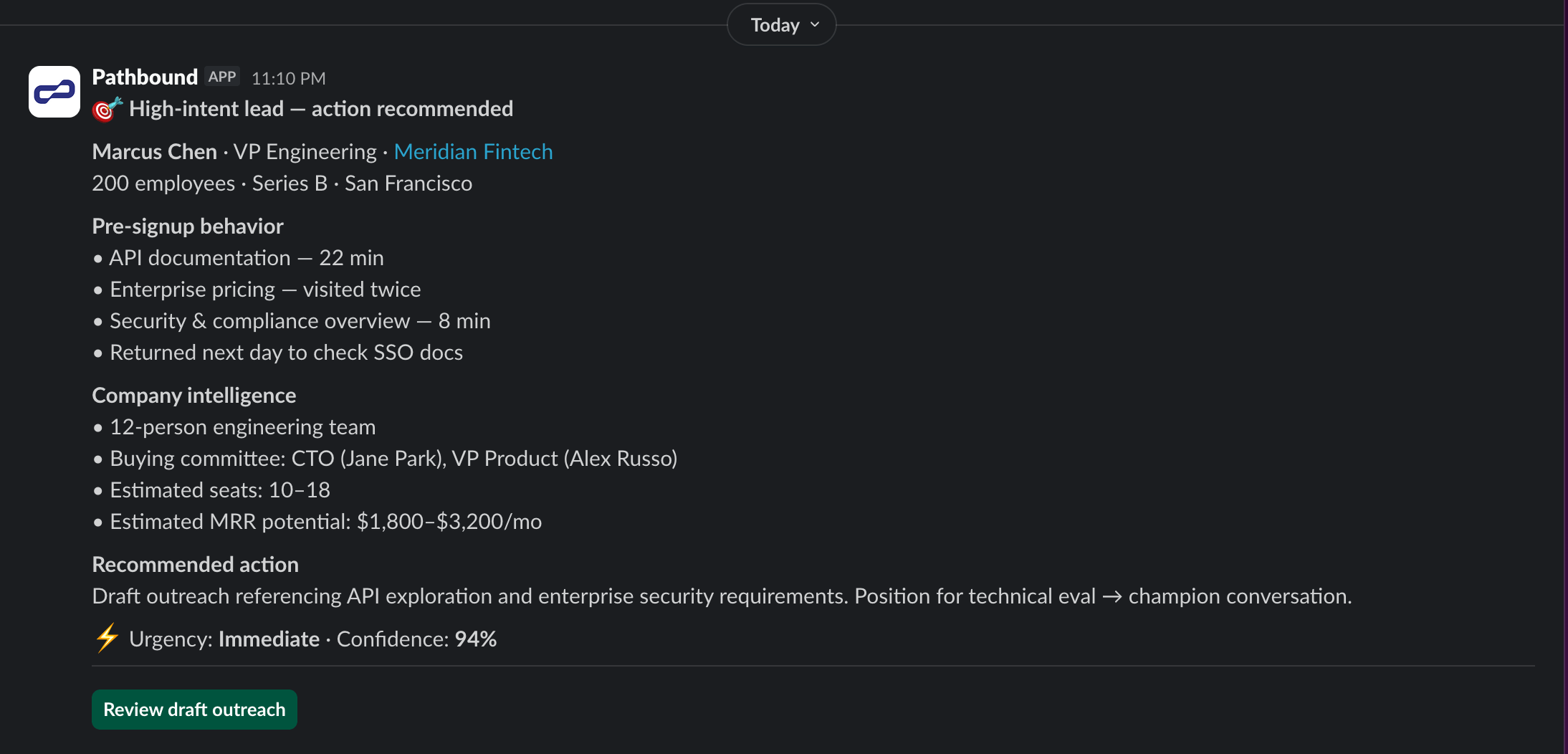Image resolution: width=1568 pixels, height=754 pixels.
Task: Click the Confidence 94% value
Action: 476,638
